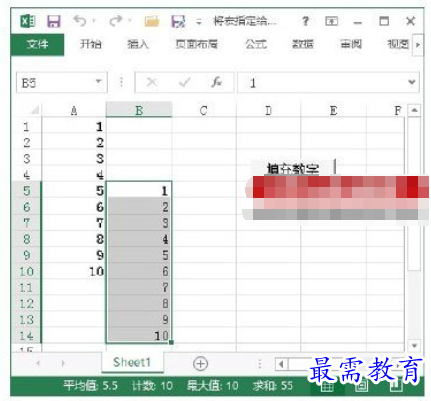Open the Sheet1 tab
This screenshot has width=431, height=401.
pyautogui.click(x=132, y=362)
